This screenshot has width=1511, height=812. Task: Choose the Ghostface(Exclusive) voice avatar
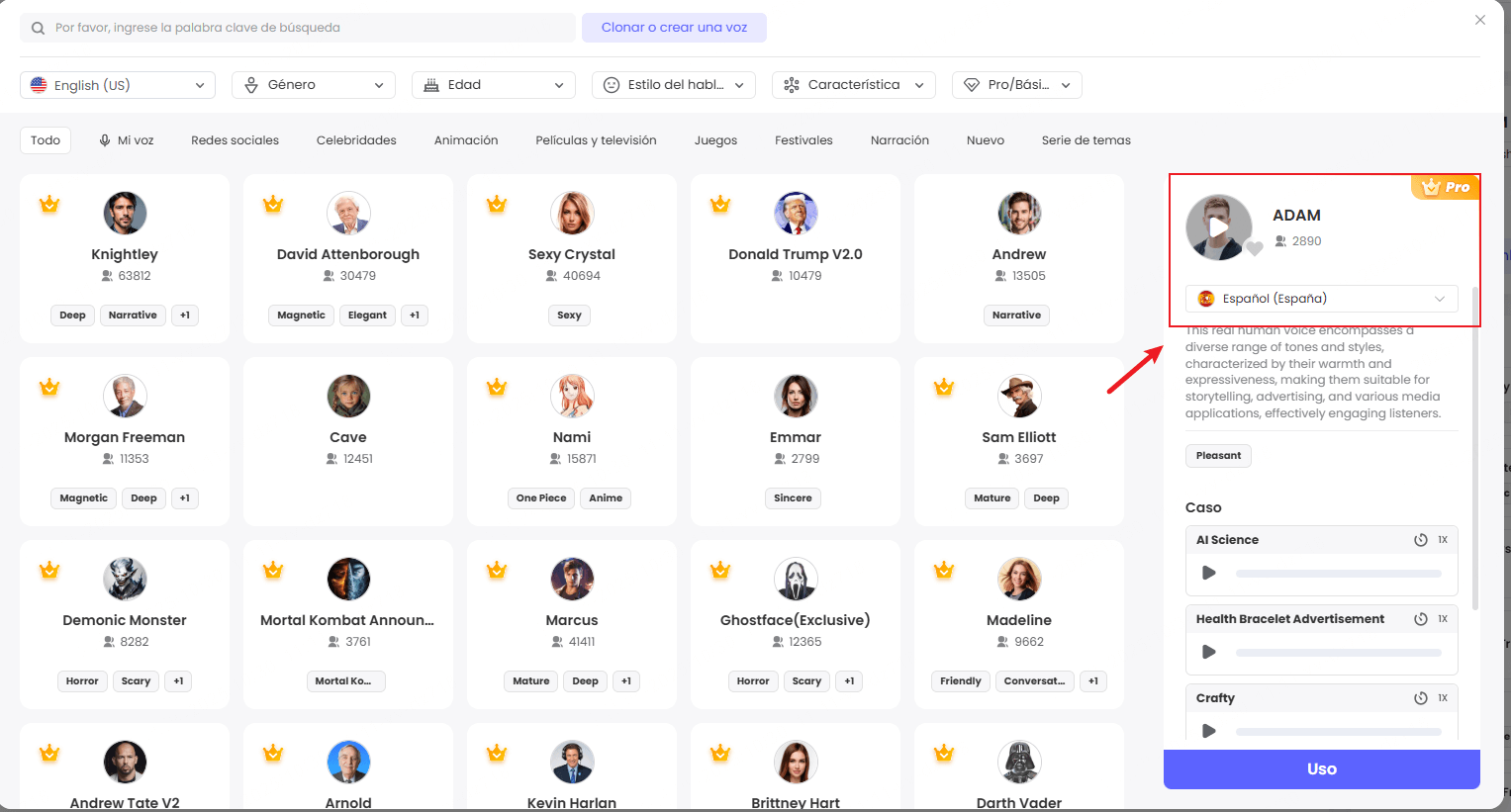[796, 580]
